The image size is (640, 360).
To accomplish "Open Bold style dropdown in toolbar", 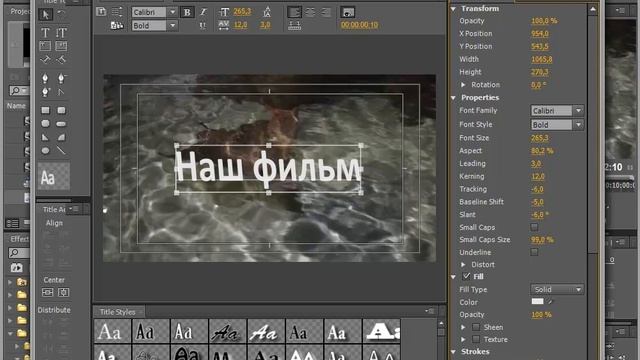I will pyautogui.click(x=173, y=26).
